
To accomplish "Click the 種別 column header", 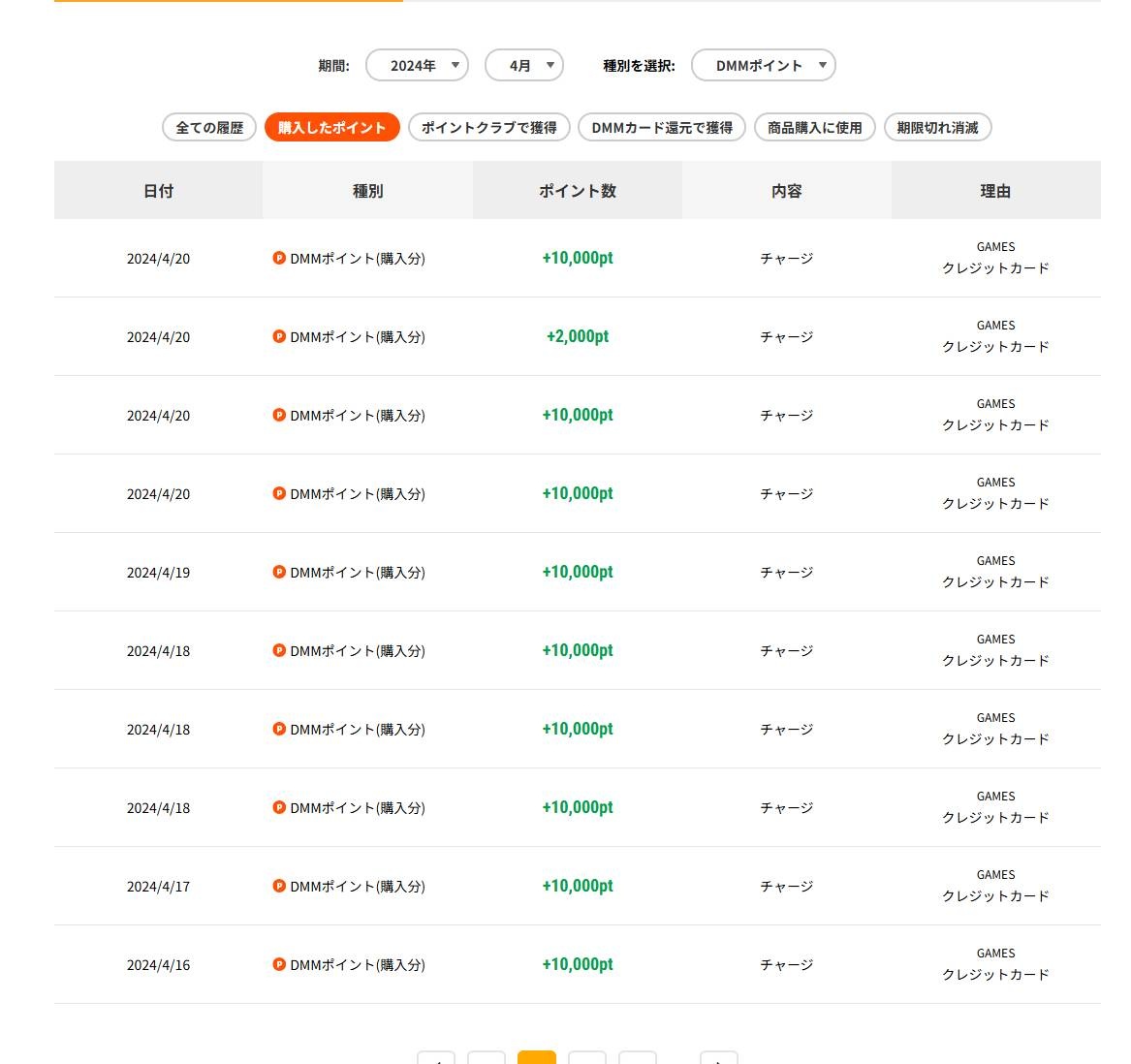I will coord(367,191).
